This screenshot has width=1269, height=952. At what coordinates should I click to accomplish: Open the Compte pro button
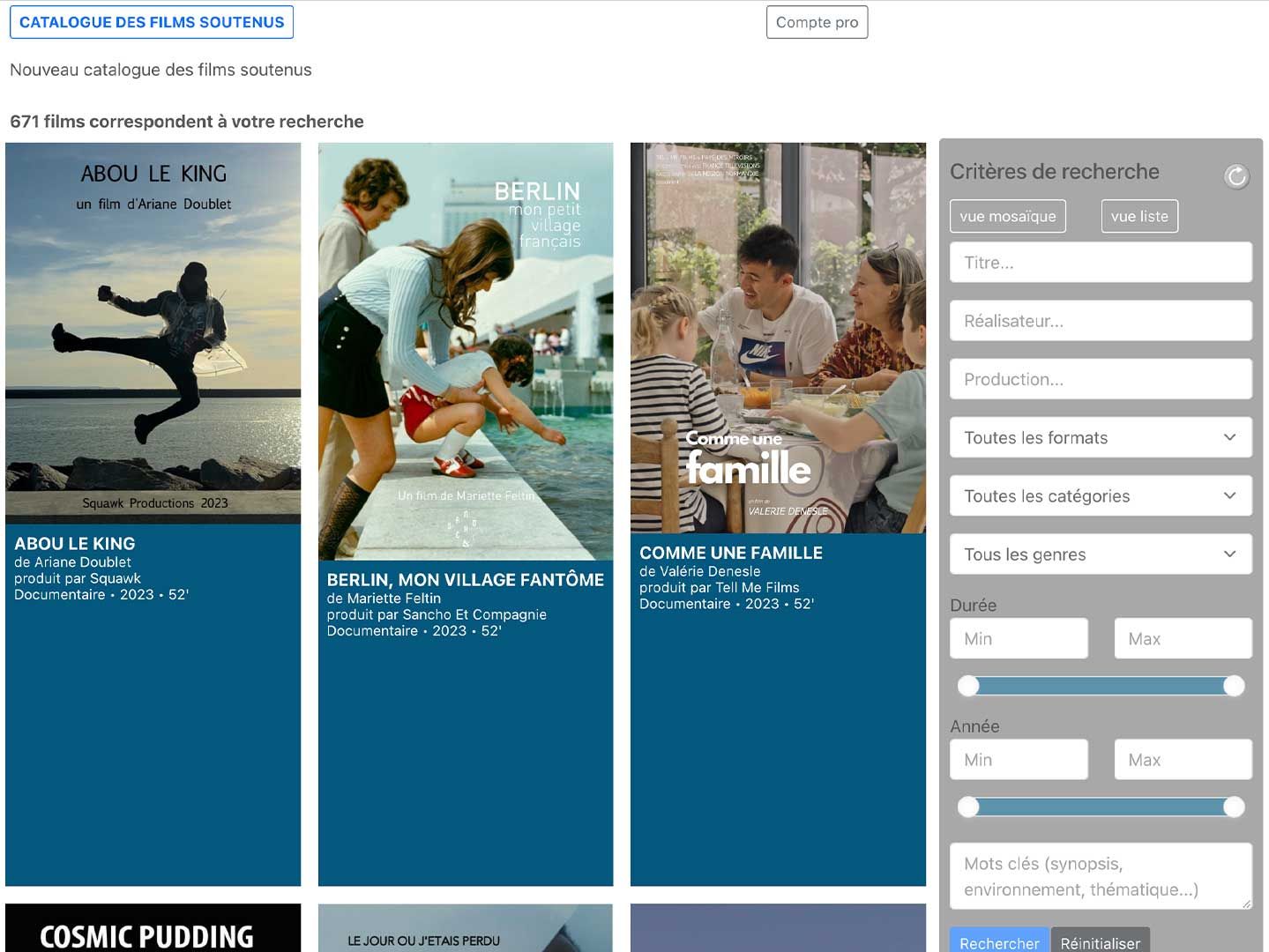[x=817, y=22]
